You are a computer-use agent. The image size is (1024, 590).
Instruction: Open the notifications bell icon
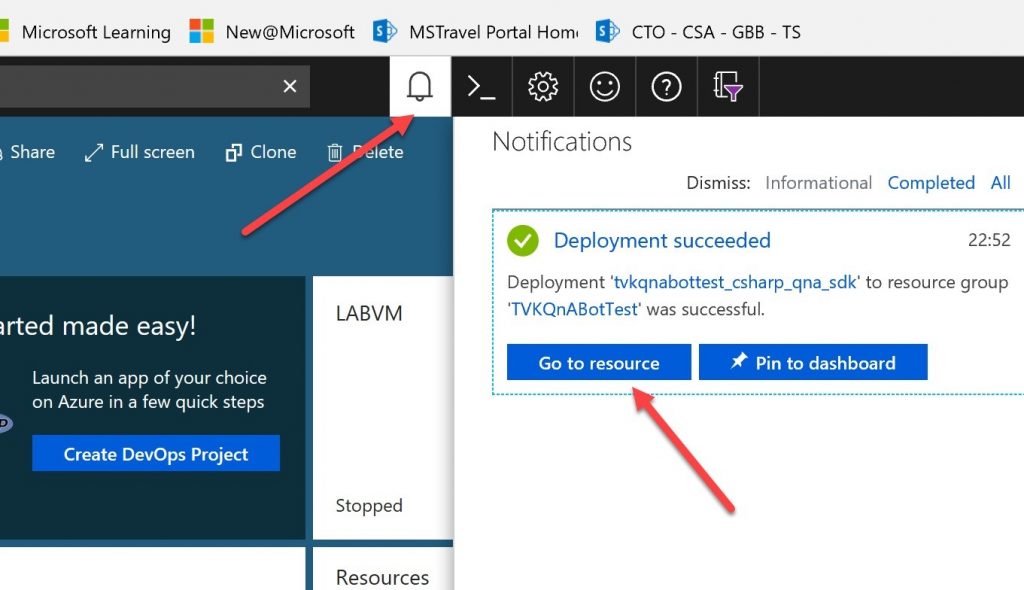[x=420, y=86]
